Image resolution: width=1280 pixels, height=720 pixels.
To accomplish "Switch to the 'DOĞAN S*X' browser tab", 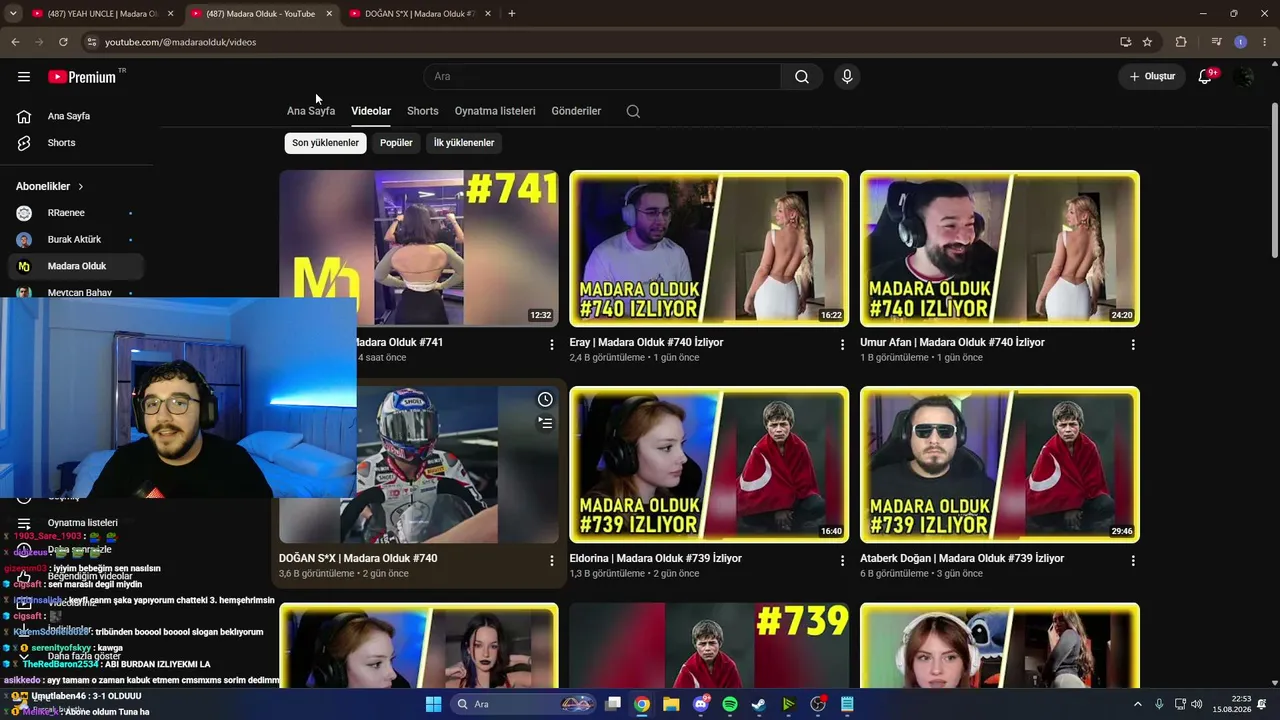I will [420, 14].
